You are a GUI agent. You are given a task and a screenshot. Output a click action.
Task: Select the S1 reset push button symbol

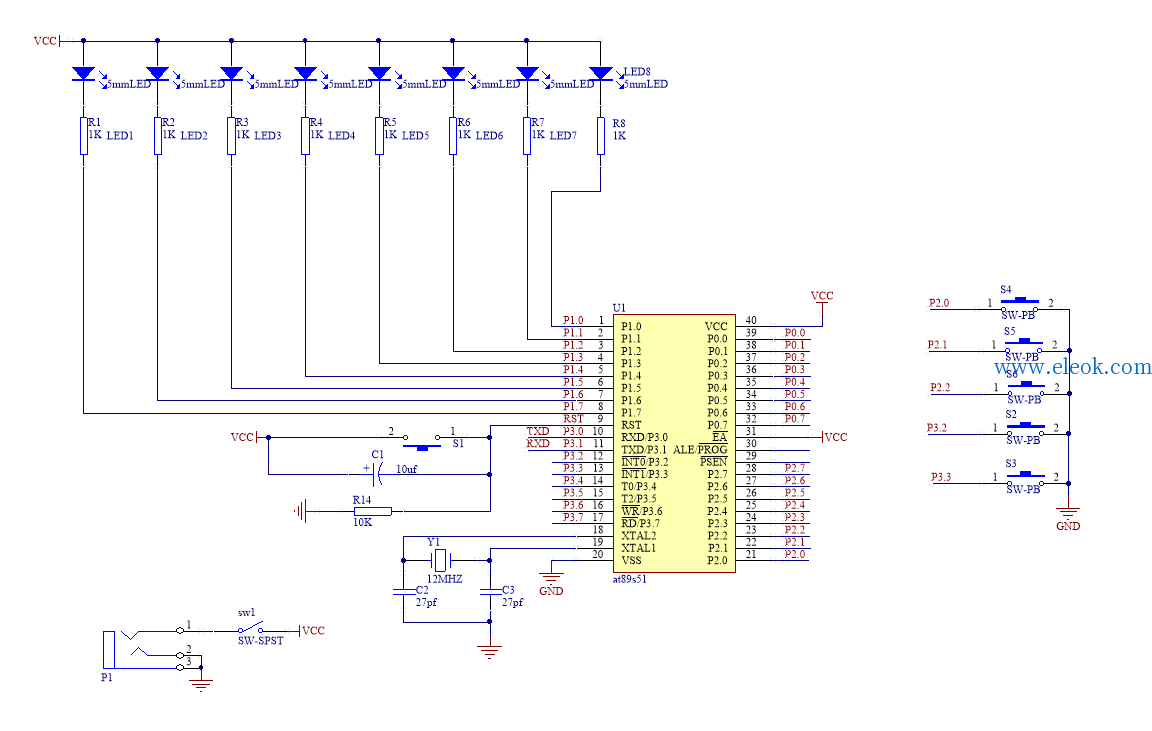(422, 442)
